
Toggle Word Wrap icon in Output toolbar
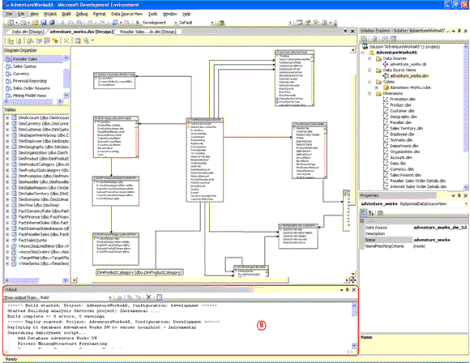click(159, 297)
